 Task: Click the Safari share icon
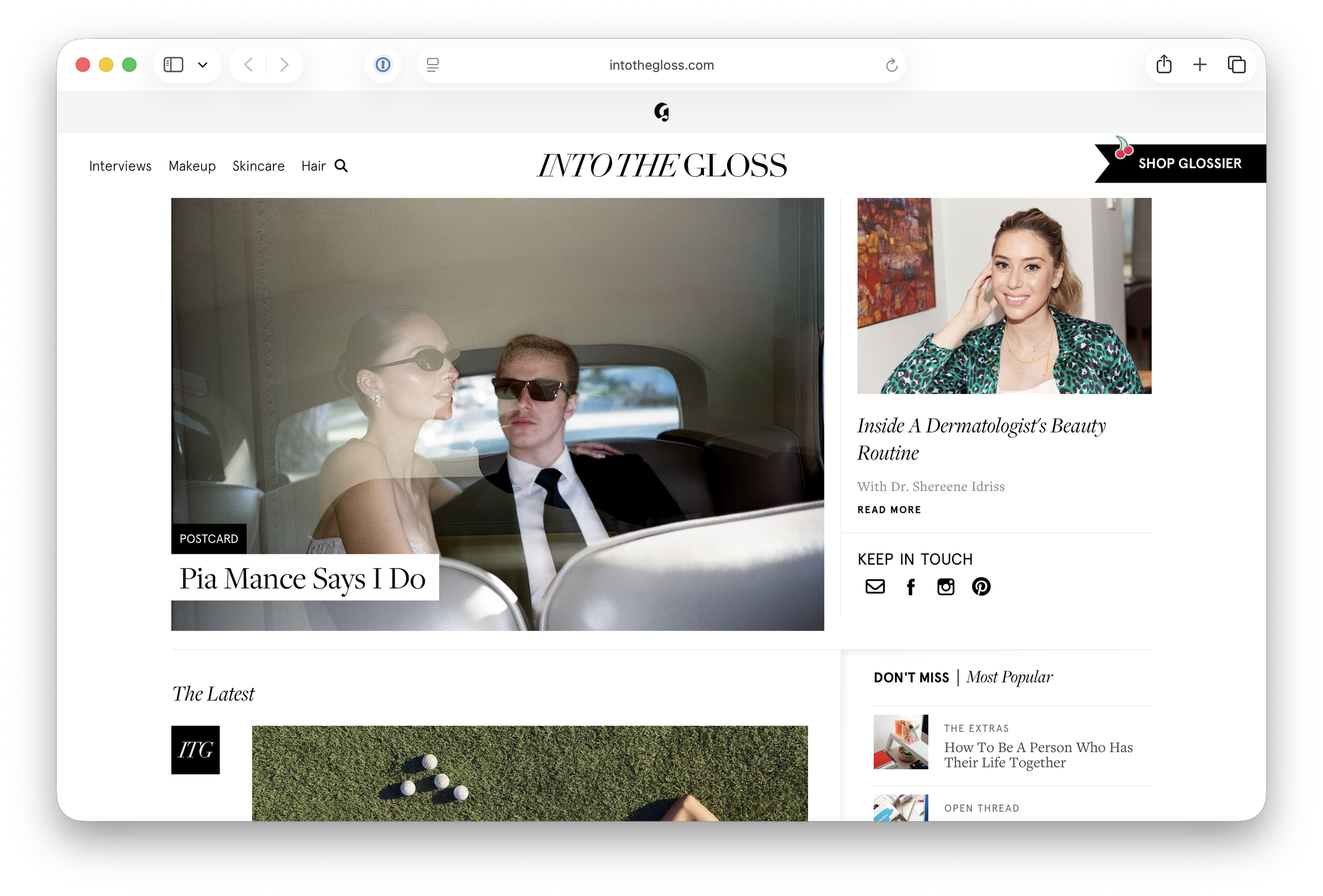pos(1164,65)
